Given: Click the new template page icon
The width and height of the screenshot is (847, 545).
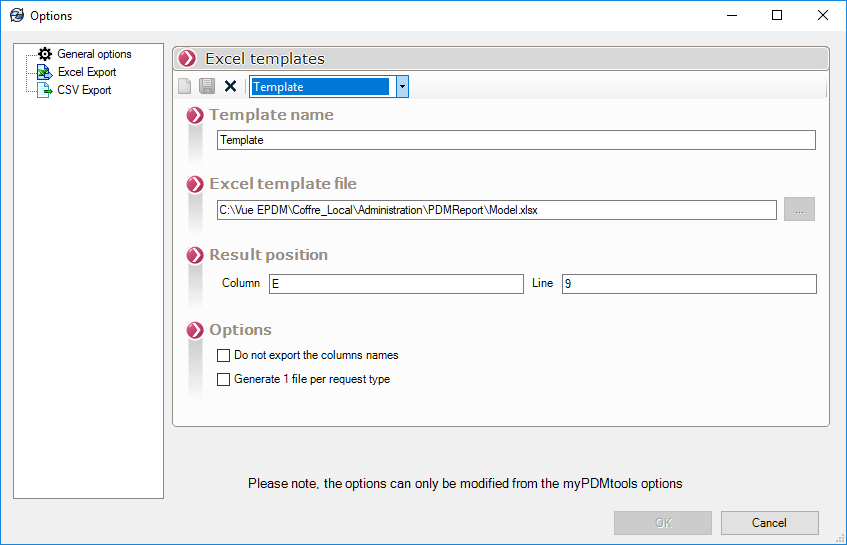Looking at the screenshot, I should click(185, 87).
